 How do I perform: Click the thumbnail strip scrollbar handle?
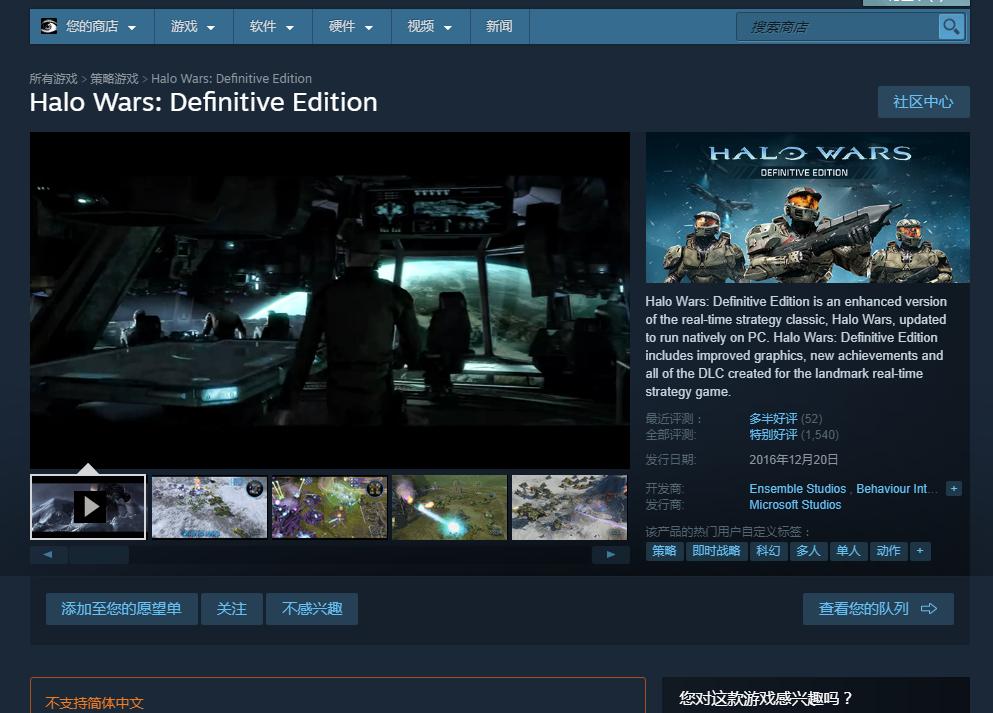(x=99, y=555)
